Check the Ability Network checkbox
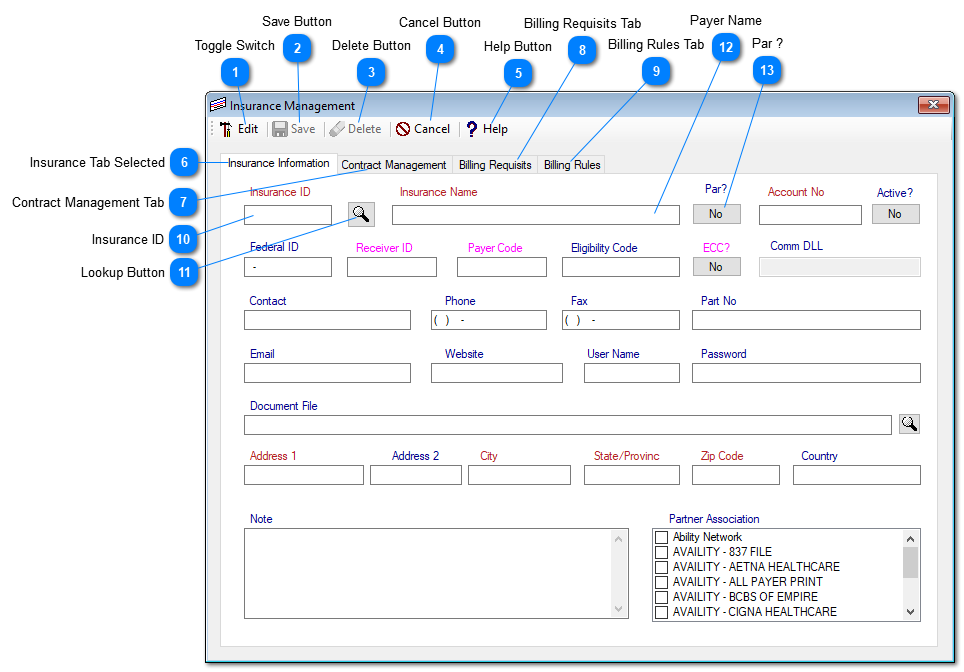Viewport: 964px width, 672px height. (x=660, y=537)
